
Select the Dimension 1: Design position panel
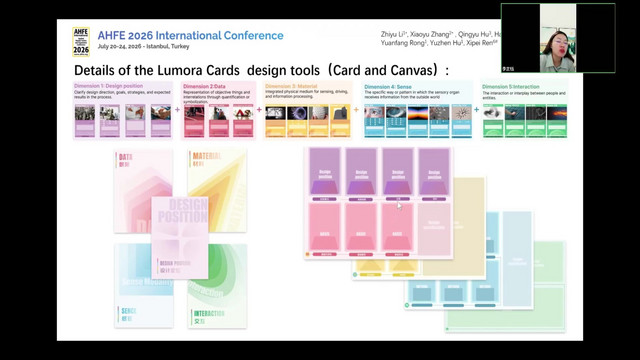(x=123, y=110)
